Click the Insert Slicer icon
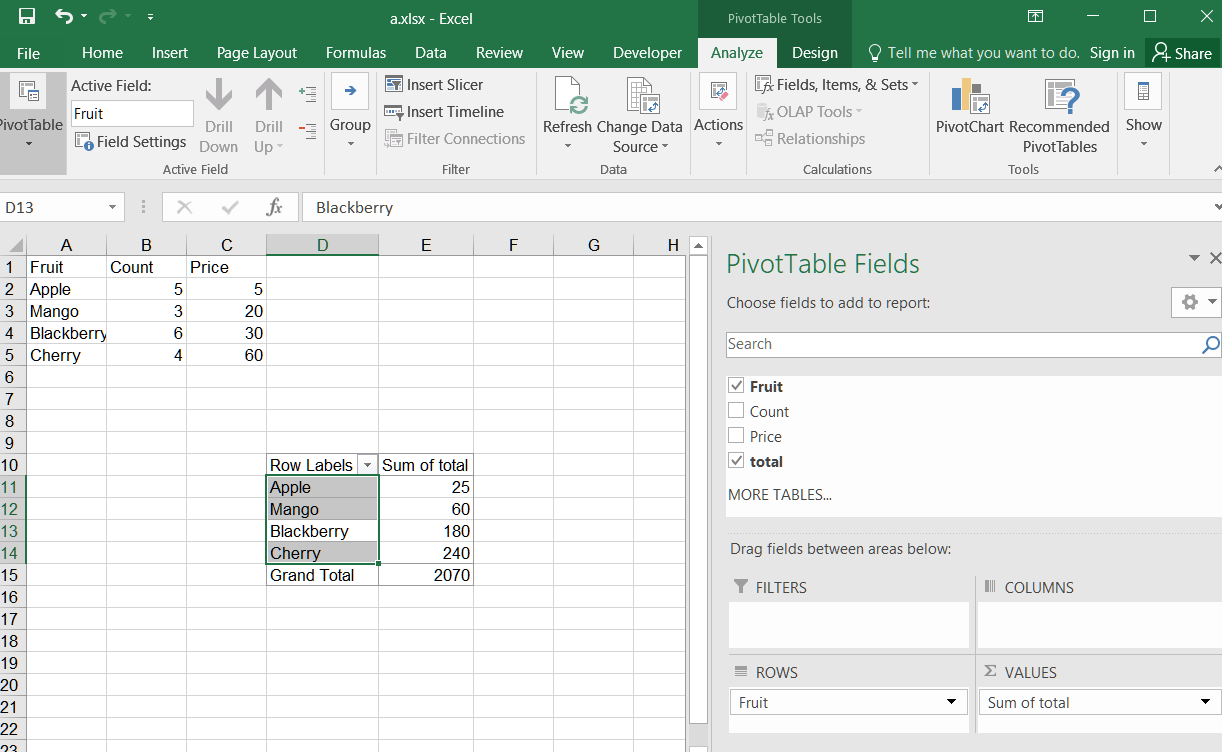The height and width of the screenshot is (752, 1222). coord(396,84)
